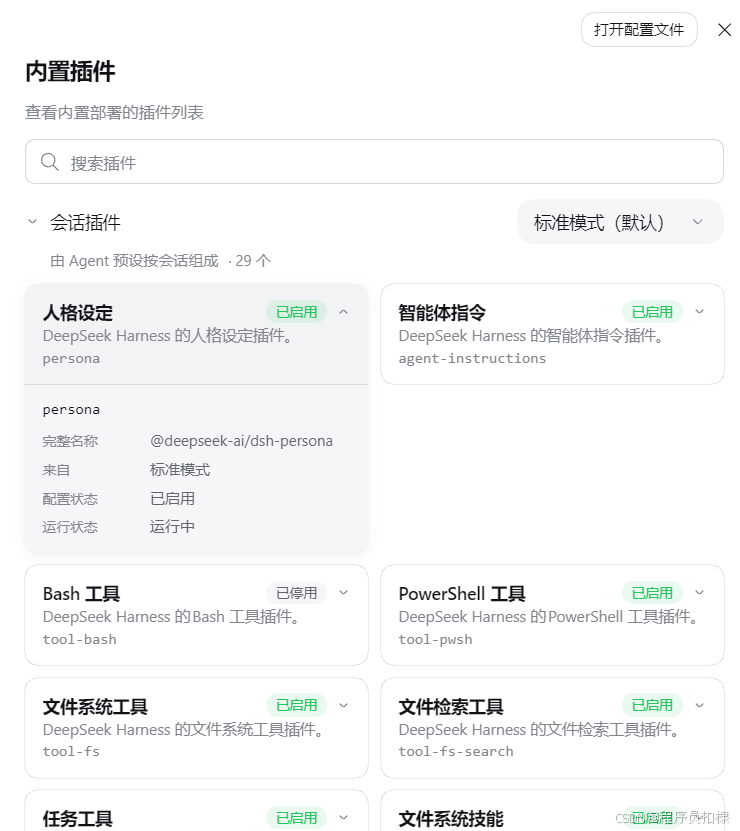Select the PowerShell 工具 plugin title
This screenshot has height=831, width=740.
pyautogui.click(x=462, y=594)
